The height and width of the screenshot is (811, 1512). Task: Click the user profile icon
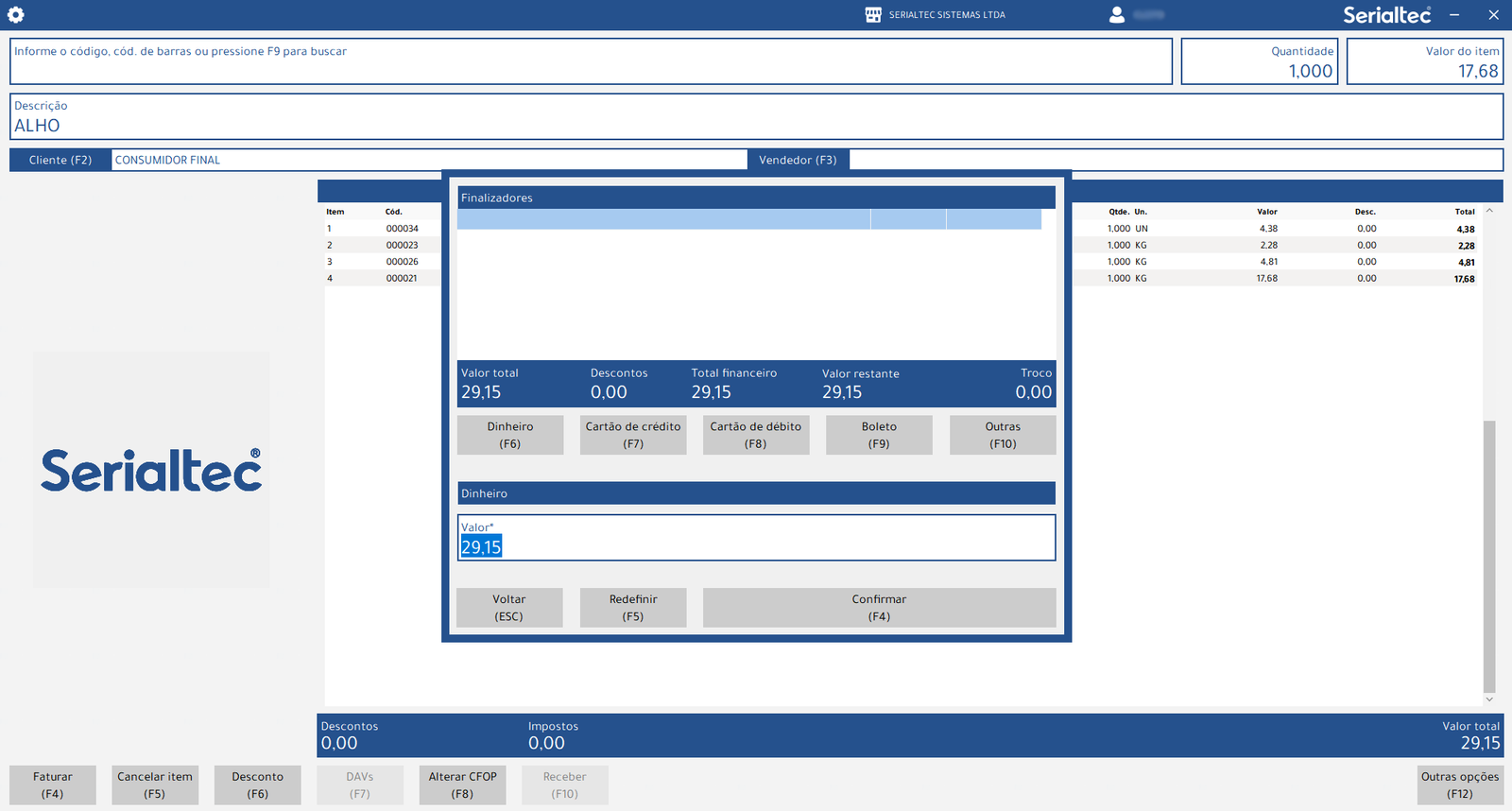(1116, 15)
